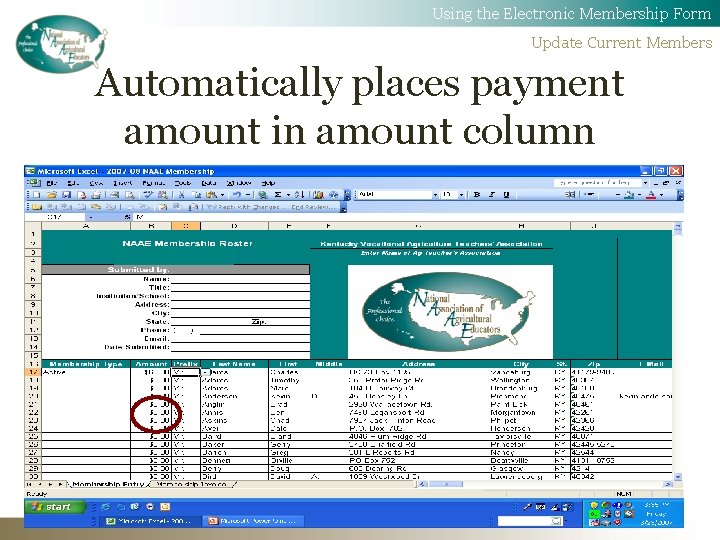Toggle Italic formatting button

click(492, 195)
